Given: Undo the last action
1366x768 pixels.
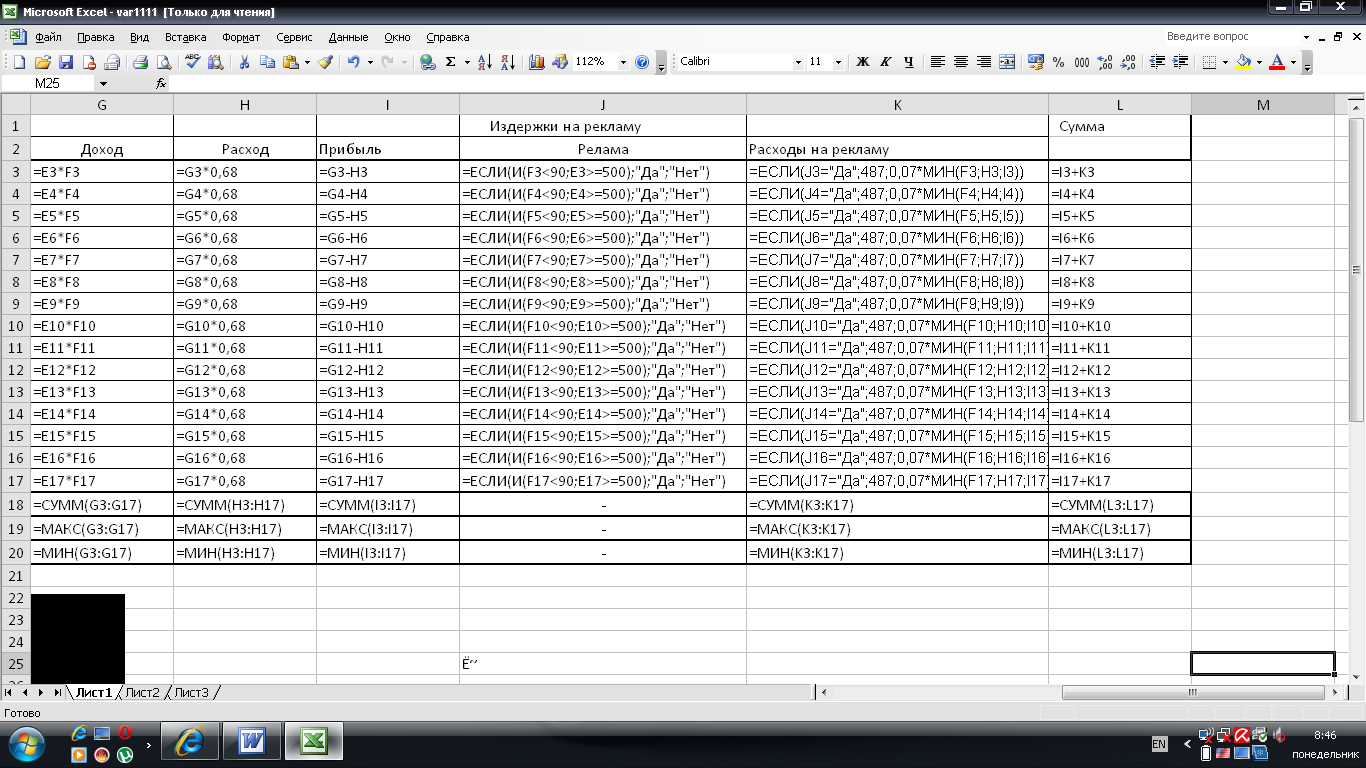Looking at the screenshot, I should point(353,62).
